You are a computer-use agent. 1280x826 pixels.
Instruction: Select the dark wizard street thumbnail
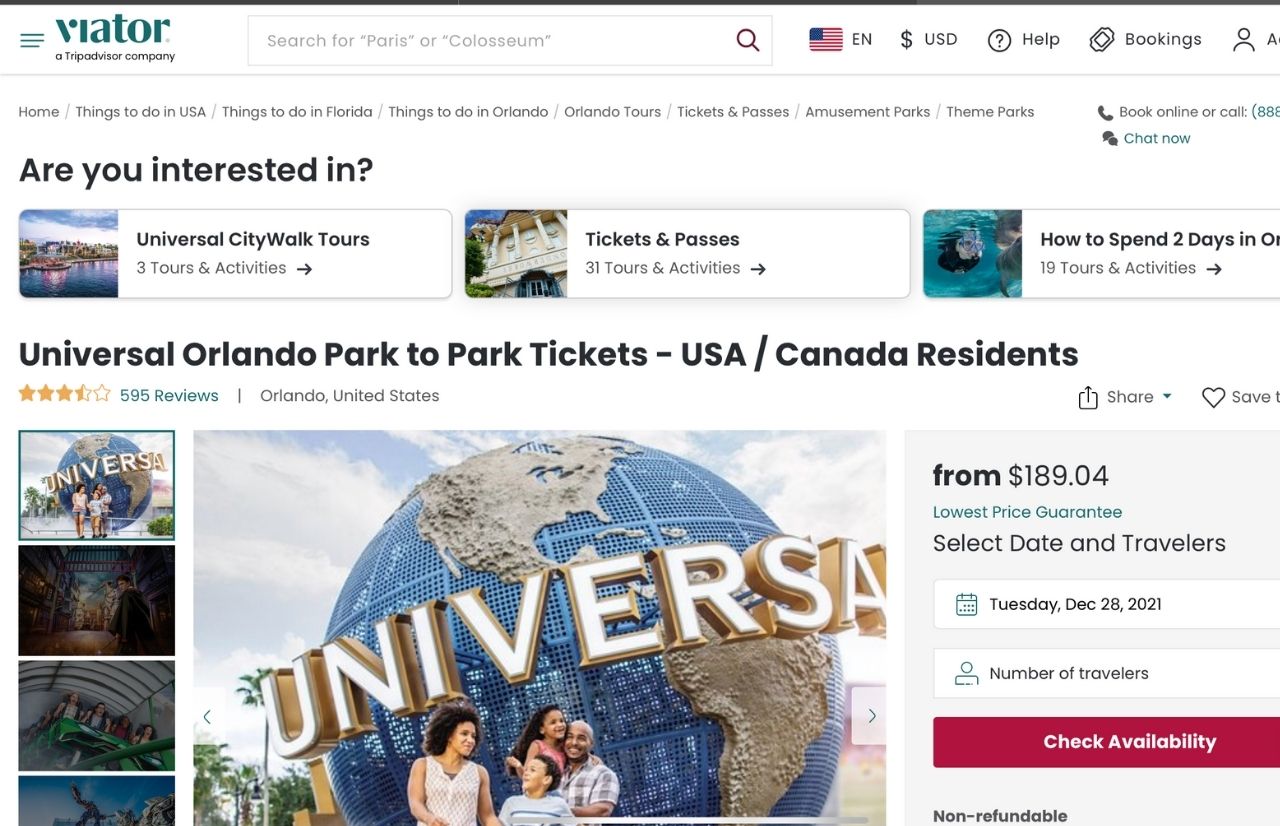click(x=97, y=600)
